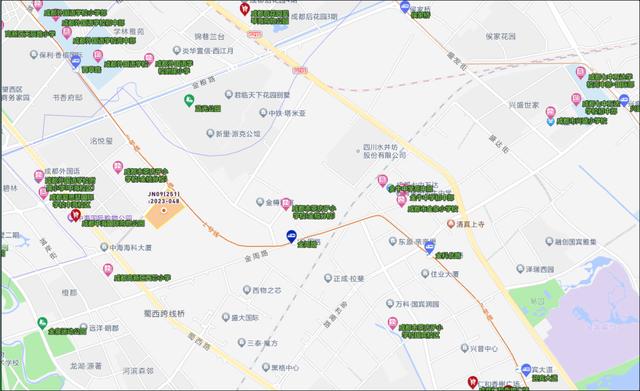Click the dark blue 金周路 metro station marker
Image resolution: width=640 pixels, height=391 pixels.
(291, 235)
